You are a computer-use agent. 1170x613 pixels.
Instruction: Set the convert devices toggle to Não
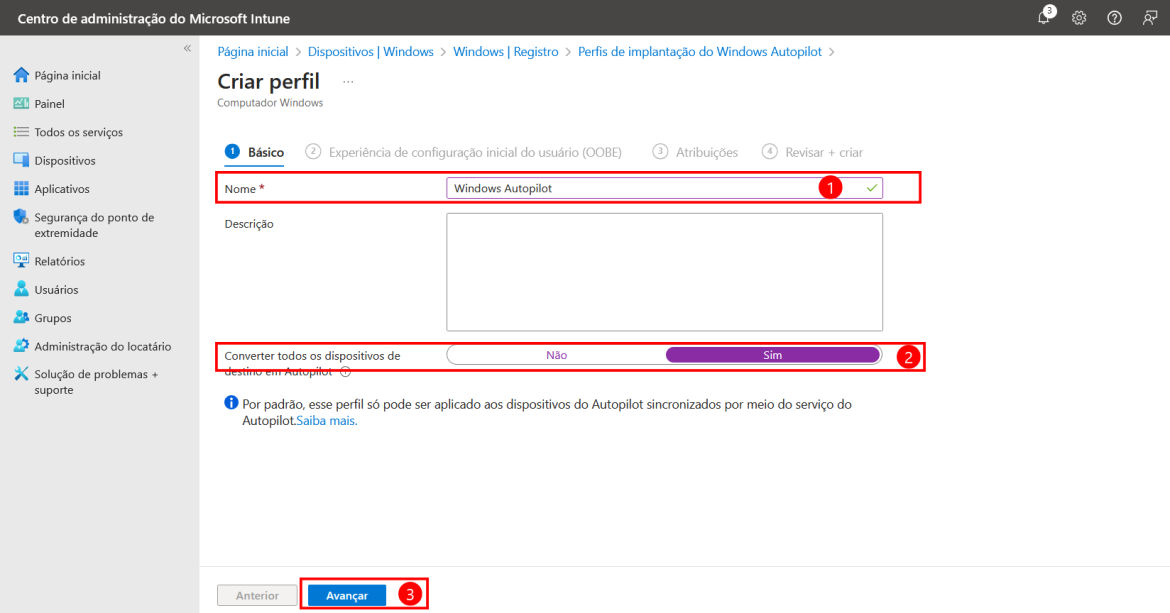coord(556,354)
